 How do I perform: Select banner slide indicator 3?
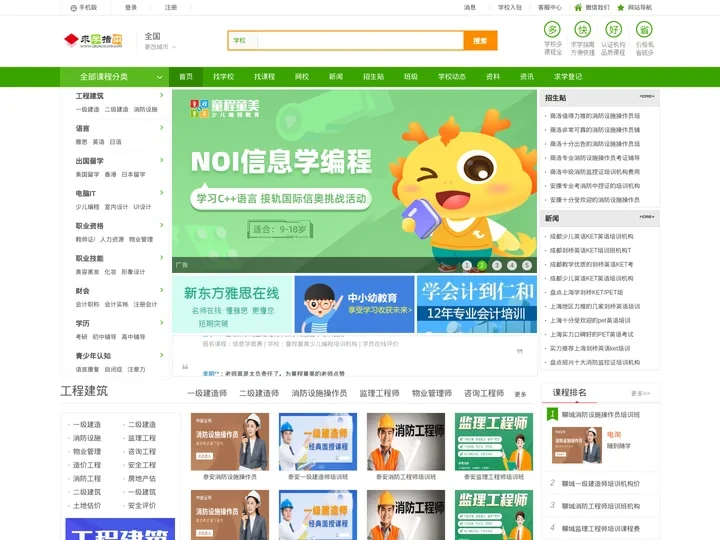click(497, 265)
